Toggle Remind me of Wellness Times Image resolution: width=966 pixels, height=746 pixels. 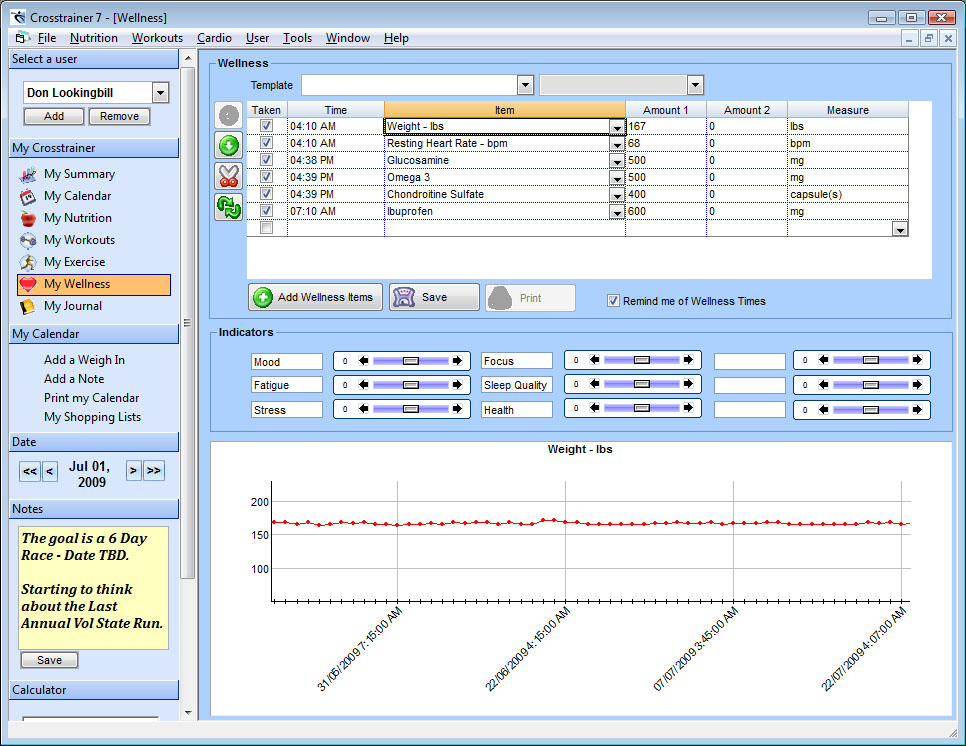[x=614, y=301]
